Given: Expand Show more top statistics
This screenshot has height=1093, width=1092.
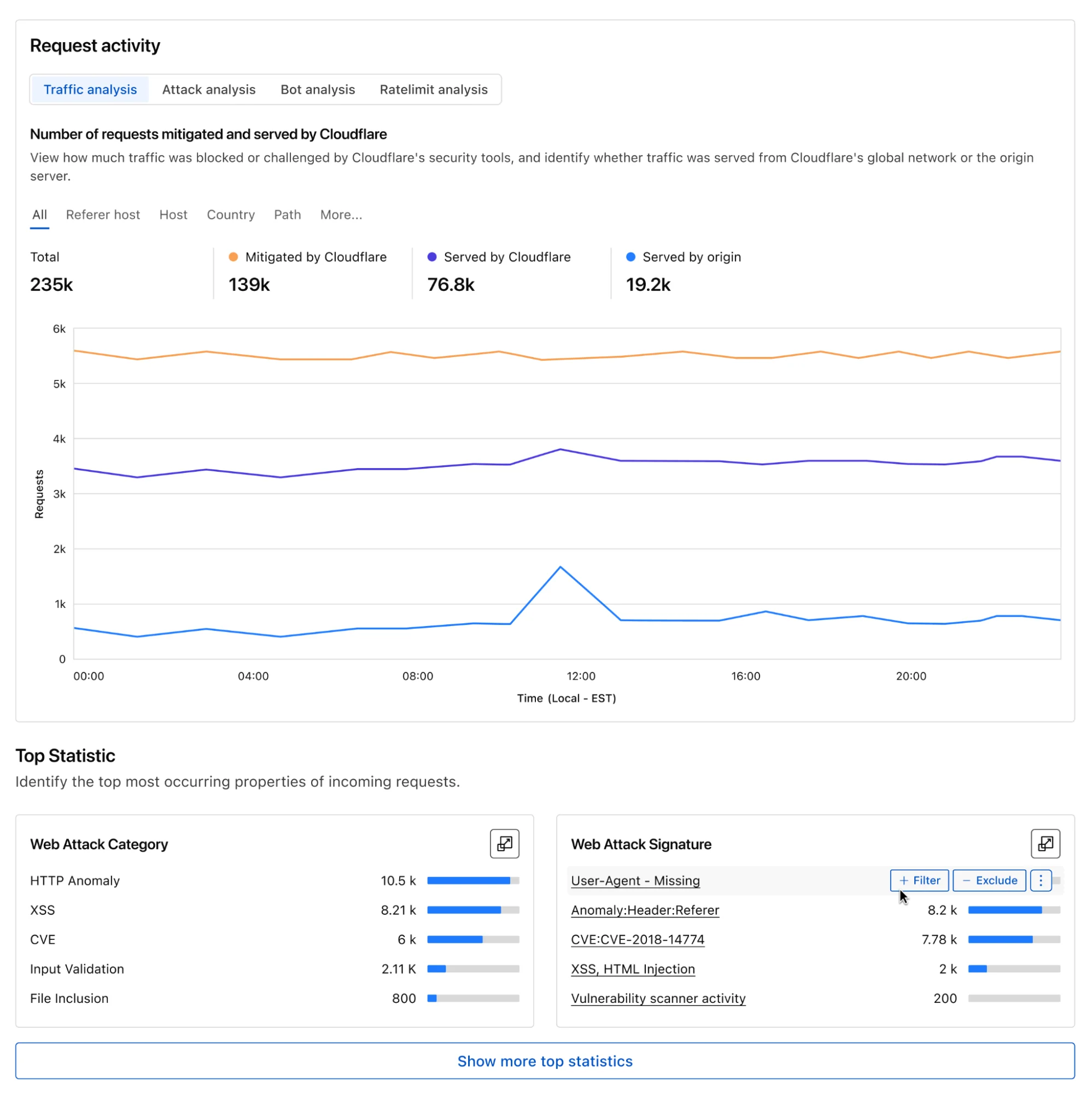Looking at the screenshot, I should [545, 1061].
